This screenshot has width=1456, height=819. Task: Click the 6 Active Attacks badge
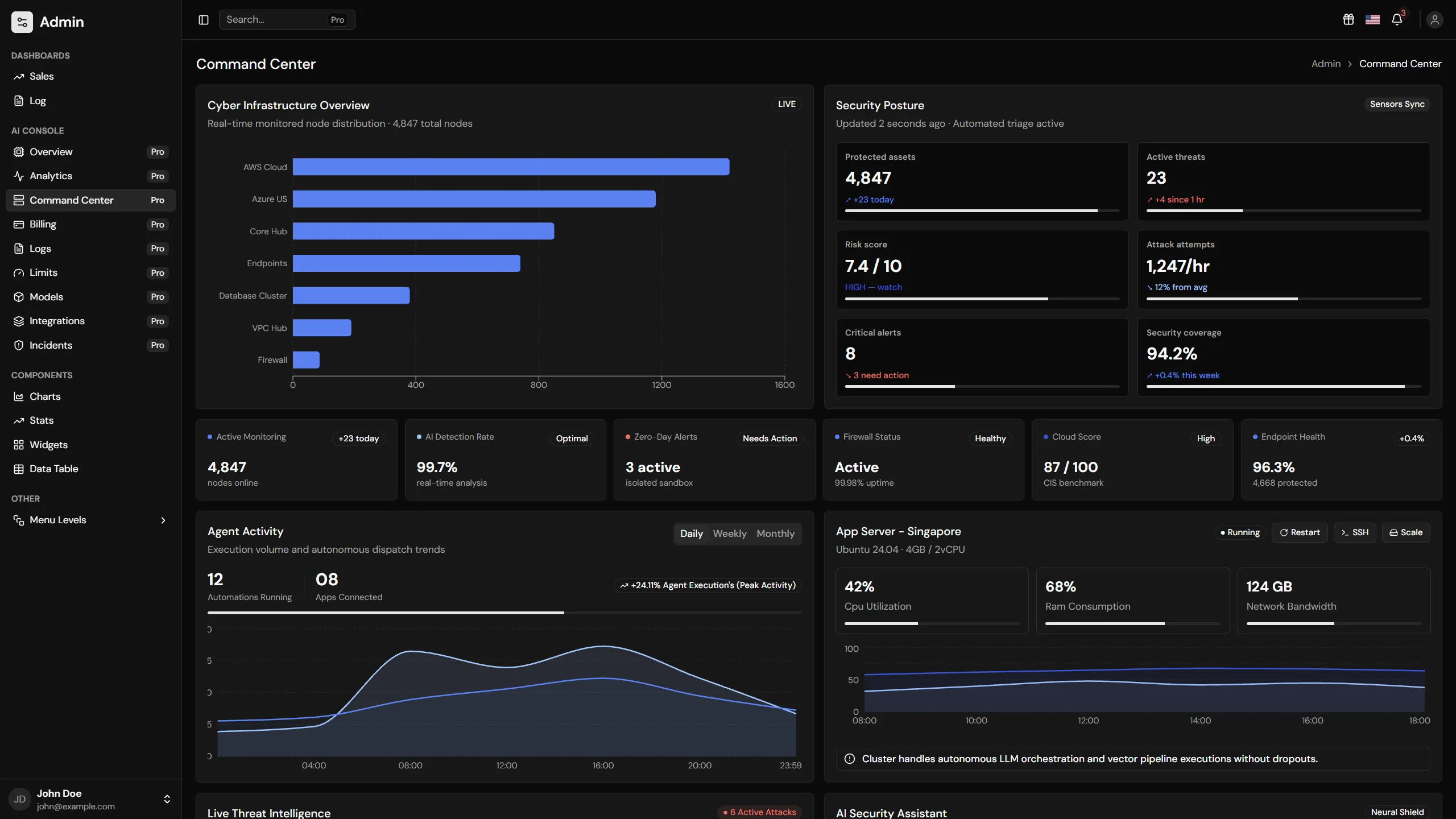click(x=759, y=812)
